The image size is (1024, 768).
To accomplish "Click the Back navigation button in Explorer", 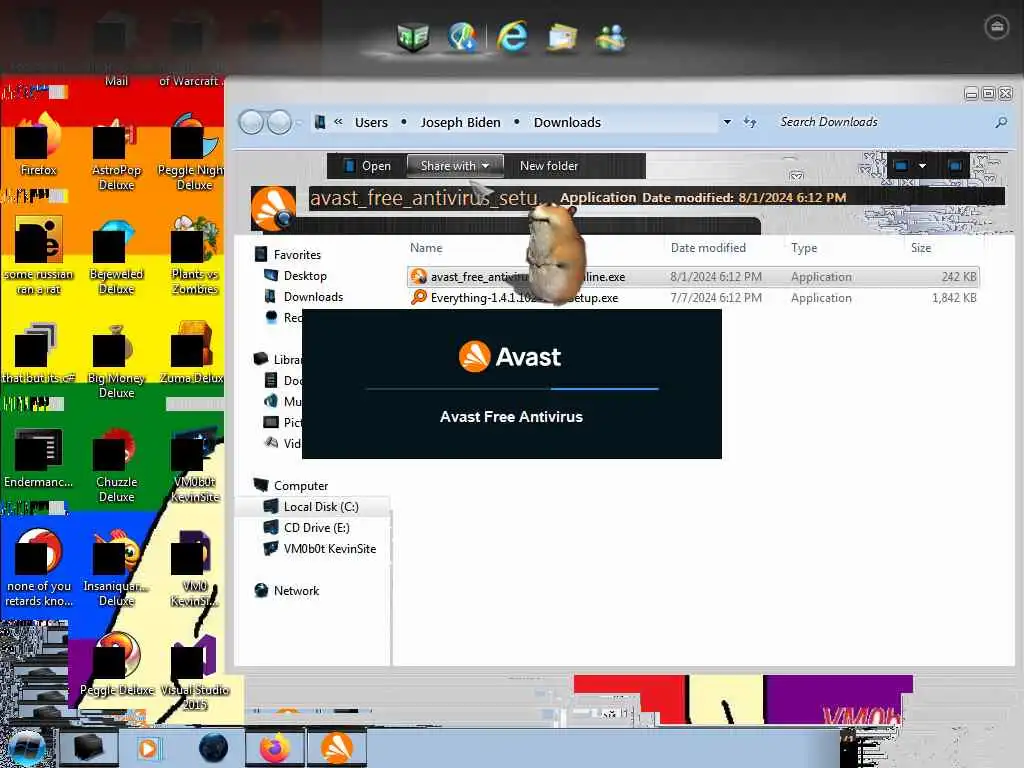I will tap(251, 122).
